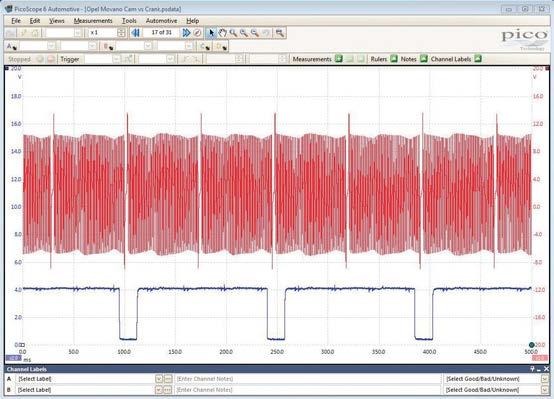554x399 pixels.
Task: Go to the next waveform buffer
Action: pos(186,33)
